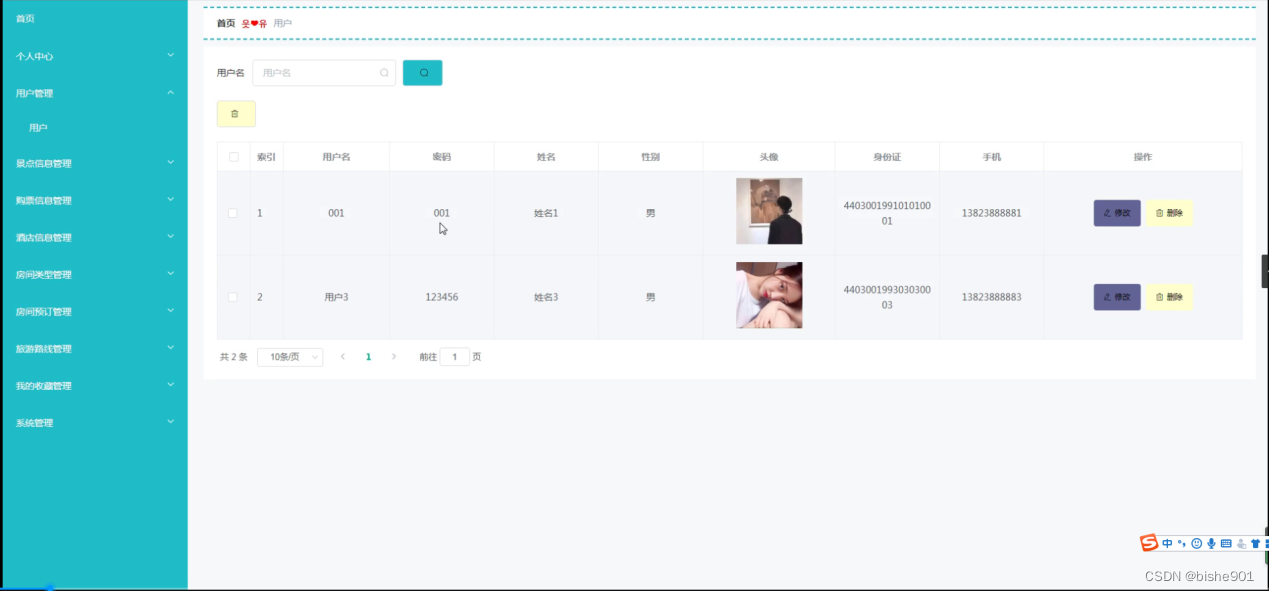Click 删除 button for user 001
This screenshot has width=1269, height=591.
(x=1169, y=213)
